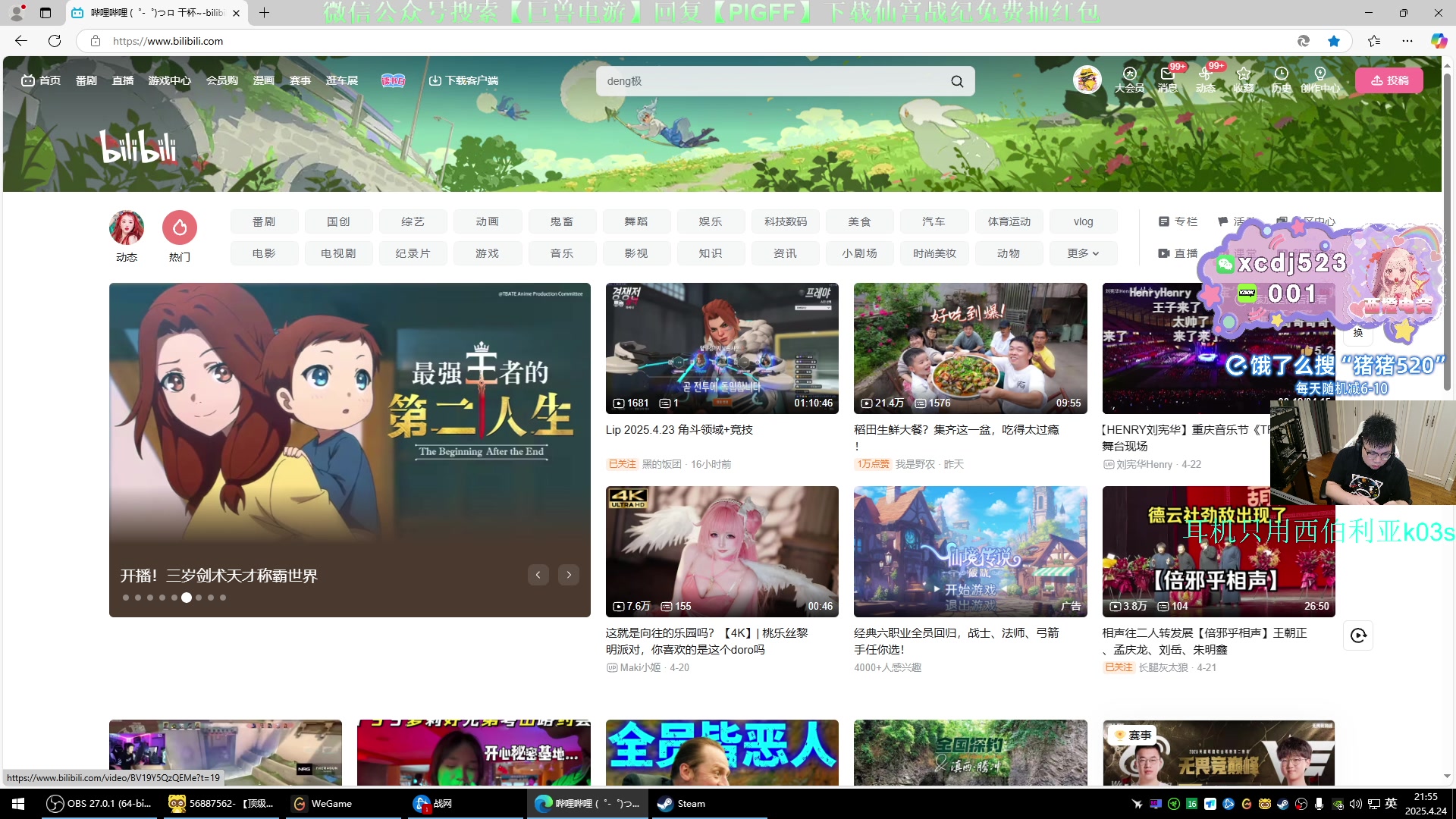Image resolution: width=1456 pixels, height=819 pixels.
Task: Open Copilot icon in browser toolbar
Action: click(x=1439, y=41)
